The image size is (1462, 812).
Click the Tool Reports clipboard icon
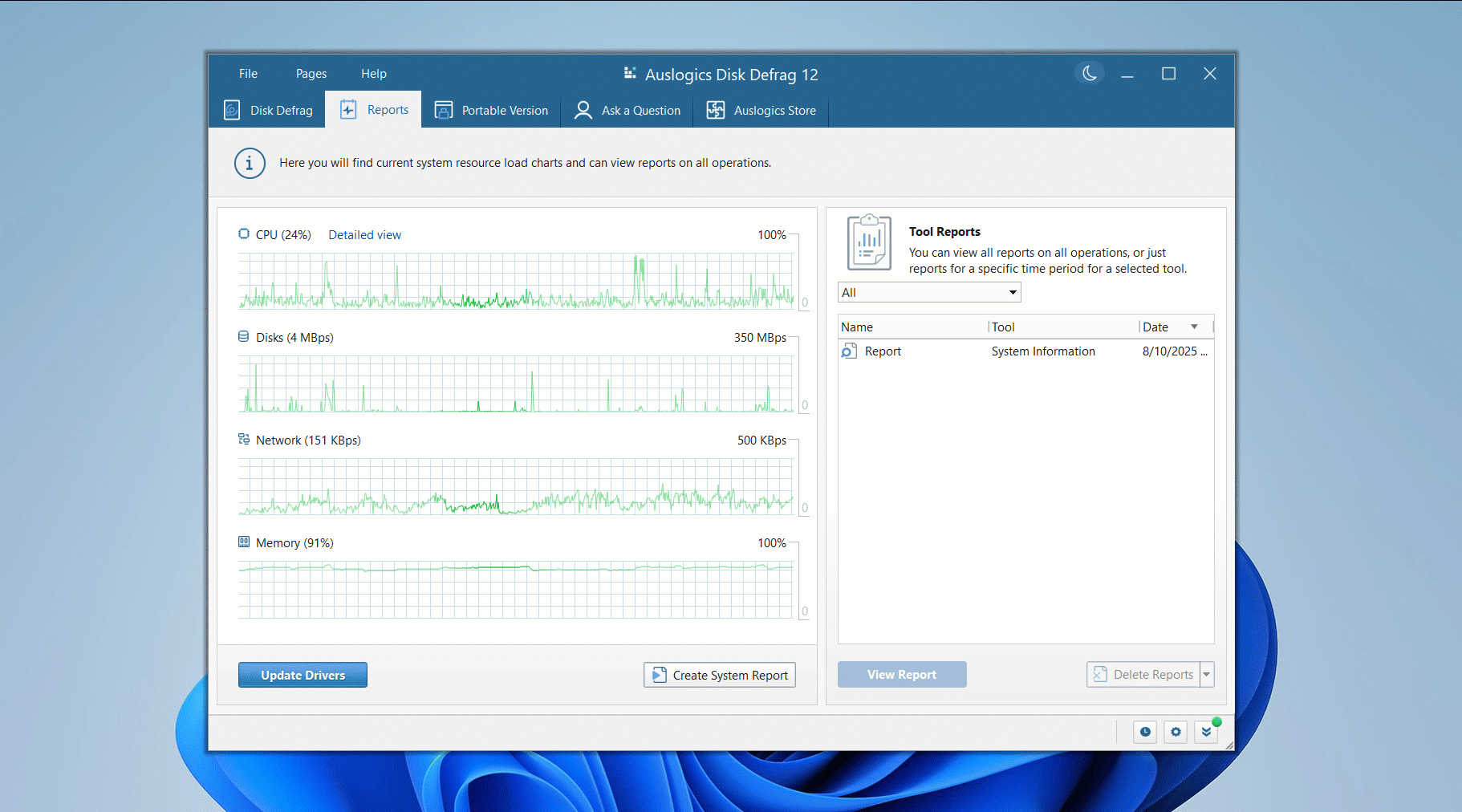coord(870,242)
